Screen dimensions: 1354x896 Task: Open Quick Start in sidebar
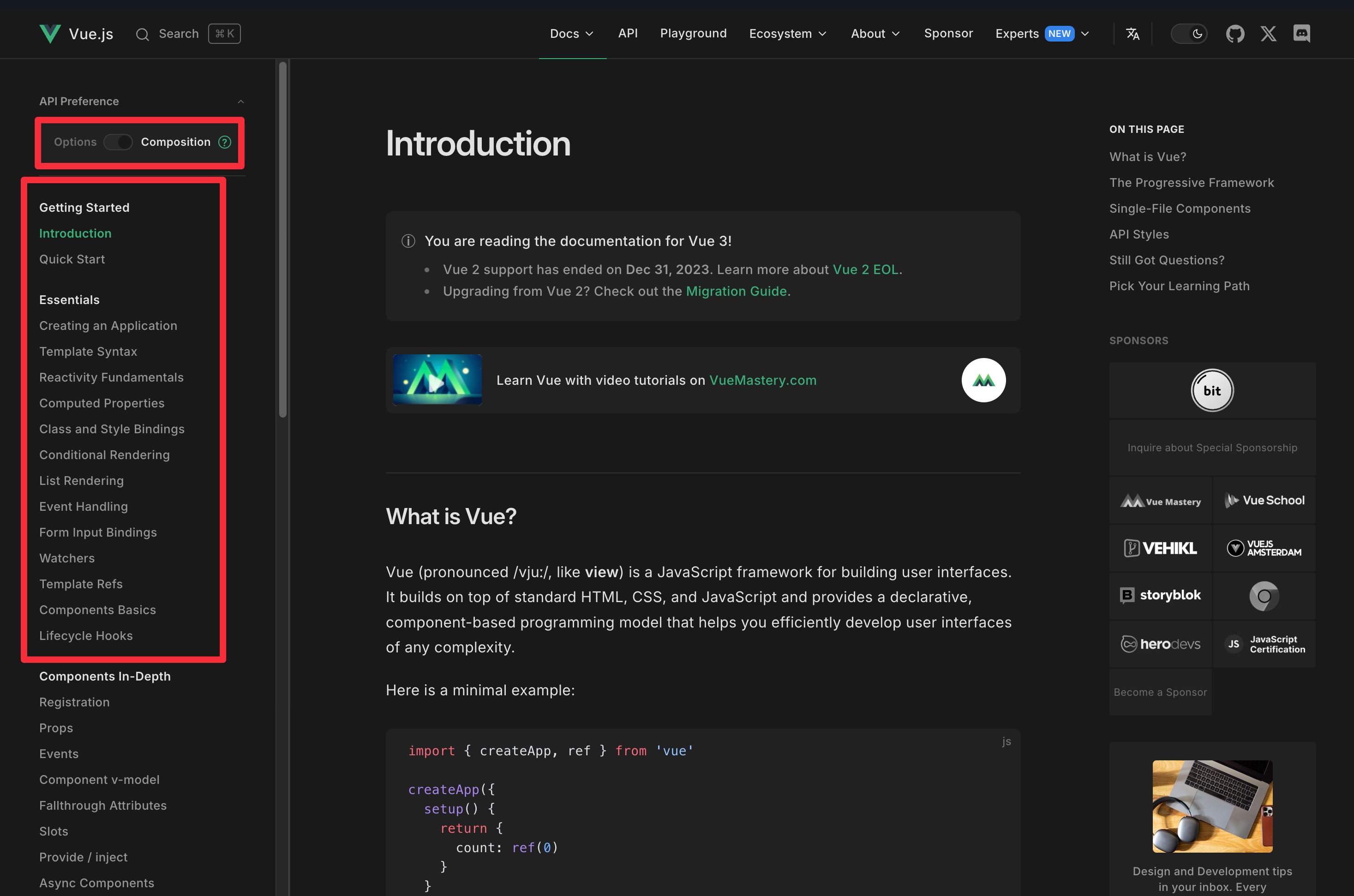(x=72, y=259)
